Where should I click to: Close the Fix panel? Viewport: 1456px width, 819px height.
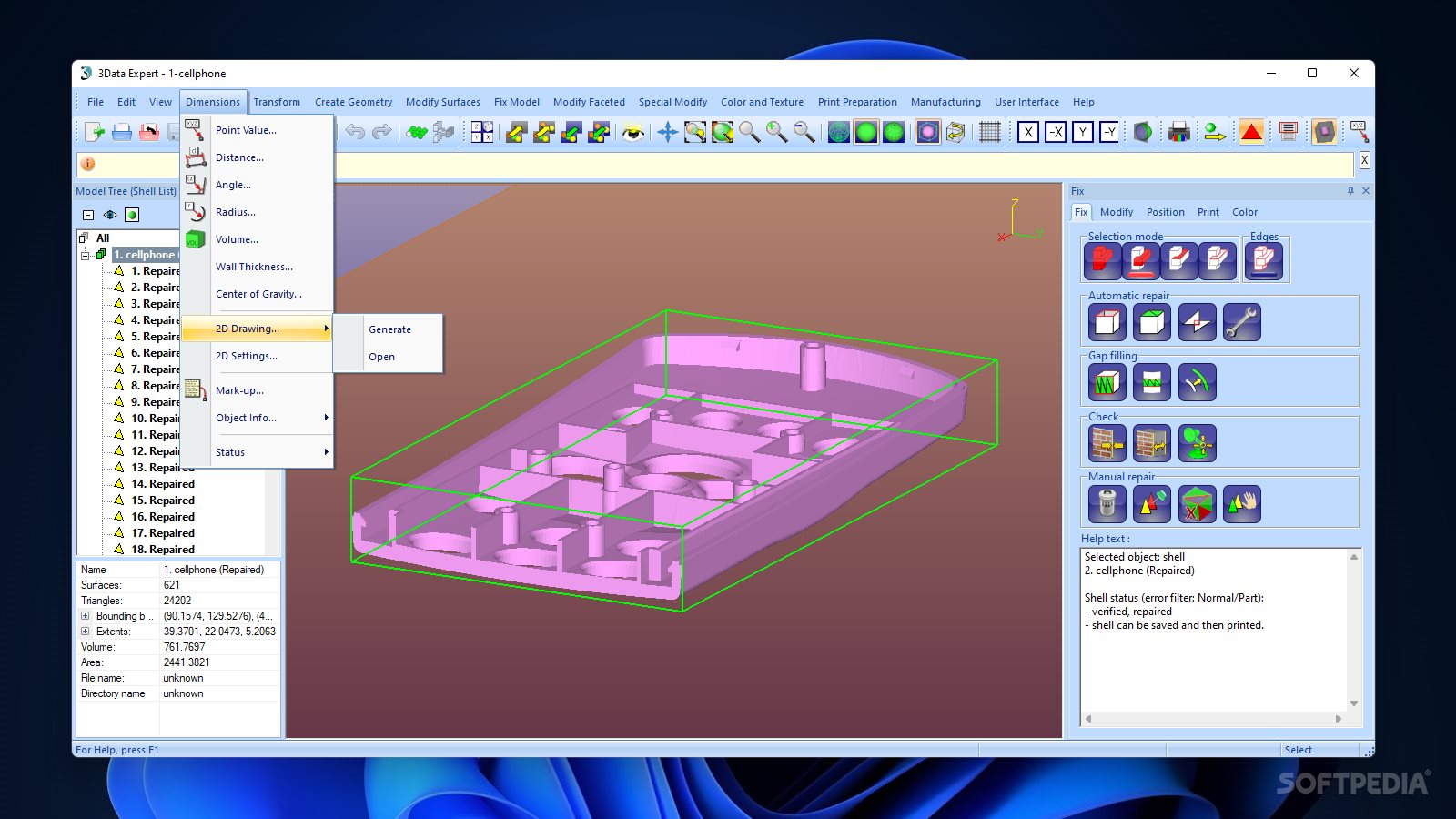pyautogui.click(x=1366, y=191)
